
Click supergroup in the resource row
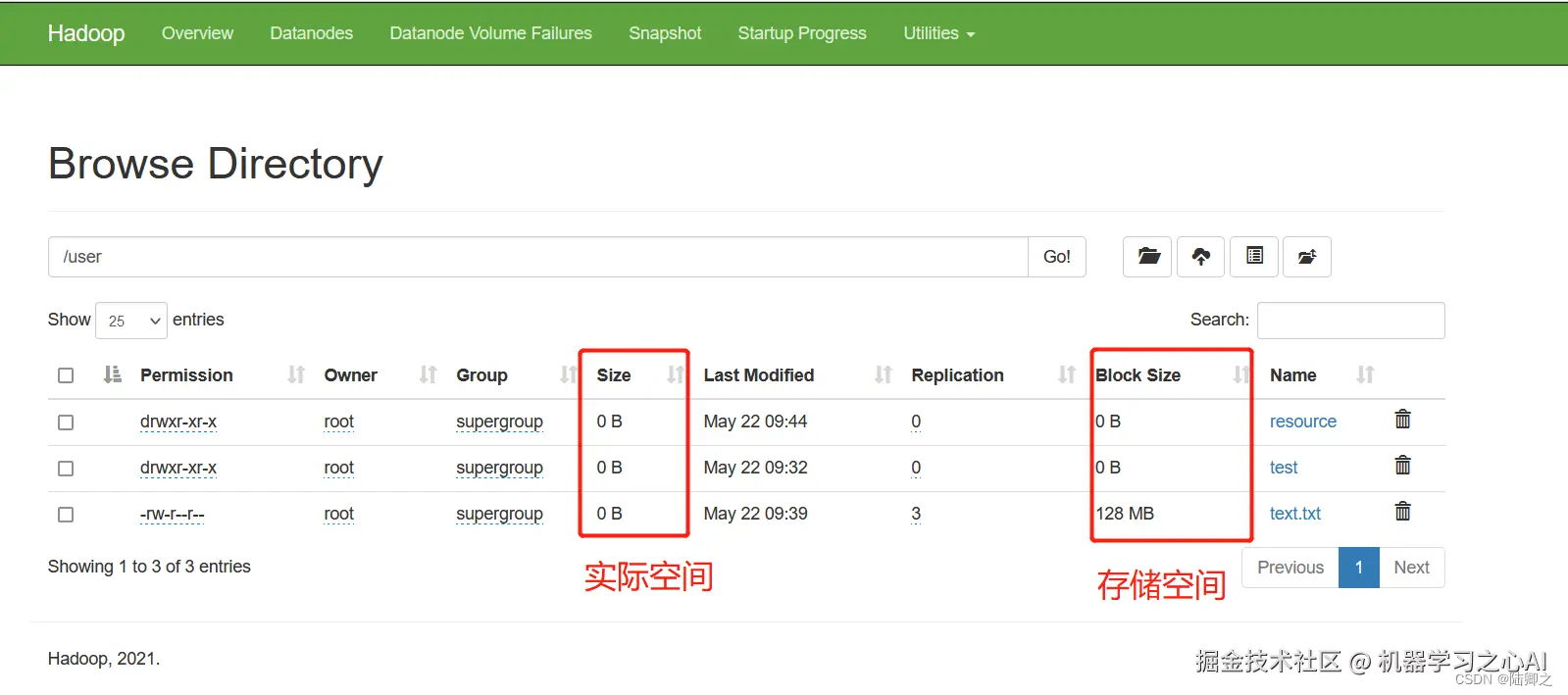[499, 422]
